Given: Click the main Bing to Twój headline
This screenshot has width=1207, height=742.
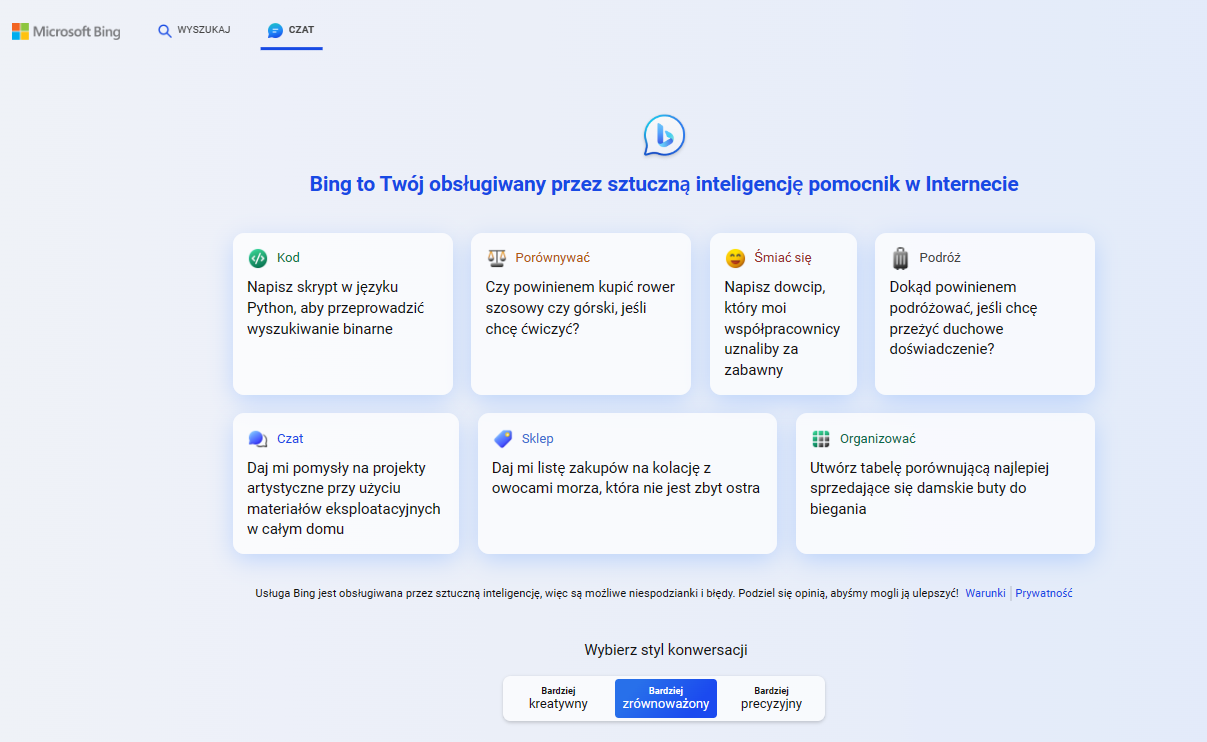Looking at the screenshot, I should click(x=664, y=184).
